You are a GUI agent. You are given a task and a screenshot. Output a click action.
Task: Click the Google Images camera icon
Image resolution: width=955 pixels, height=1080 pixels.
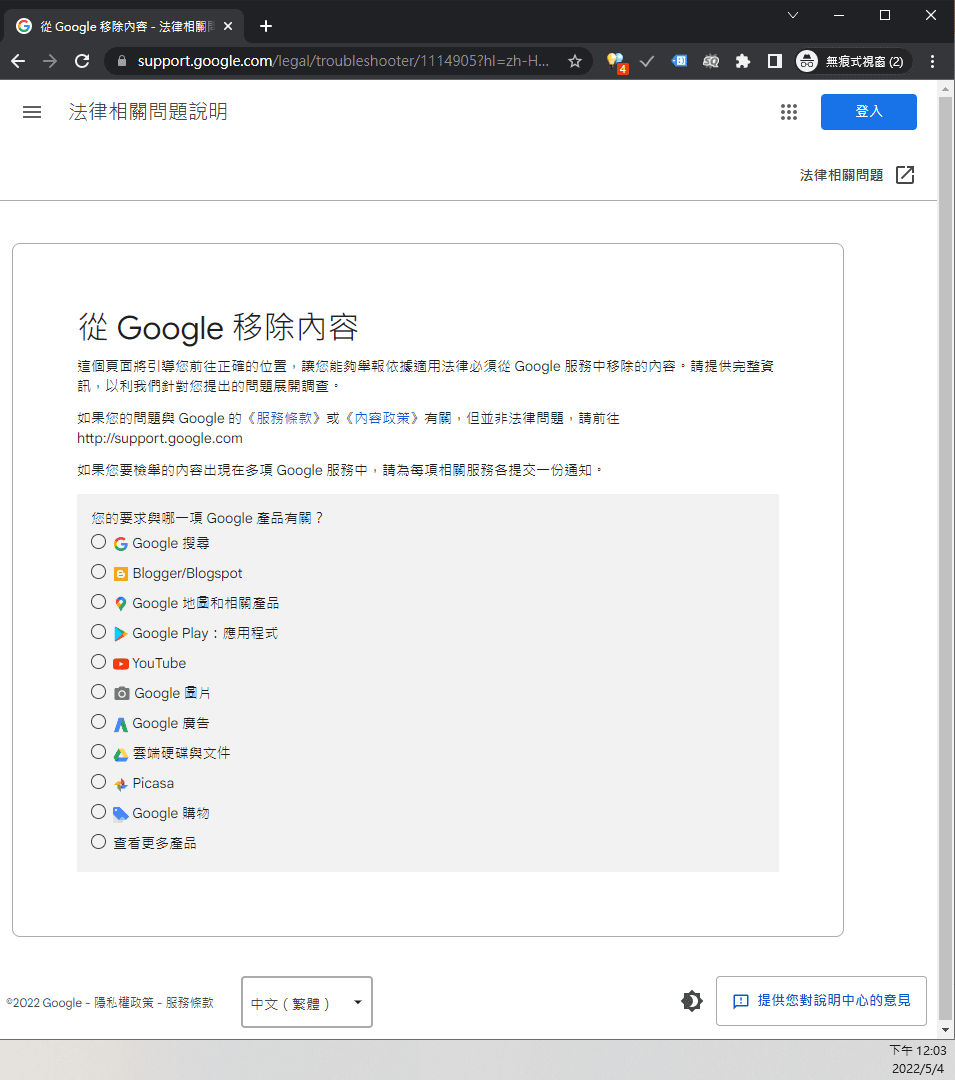[x=121, y=694]
